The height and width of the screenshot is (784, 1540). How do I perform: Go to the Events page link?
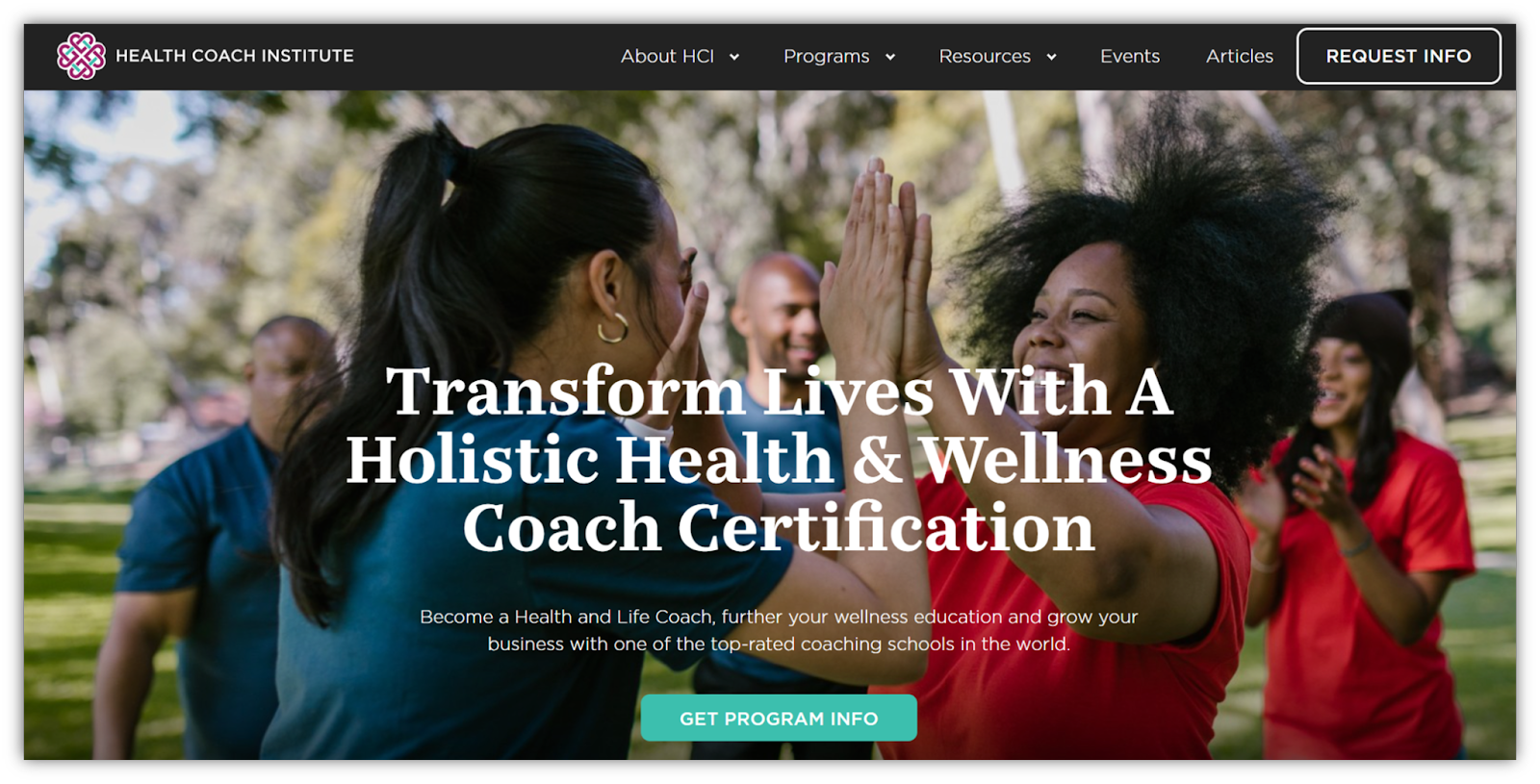1130,57
